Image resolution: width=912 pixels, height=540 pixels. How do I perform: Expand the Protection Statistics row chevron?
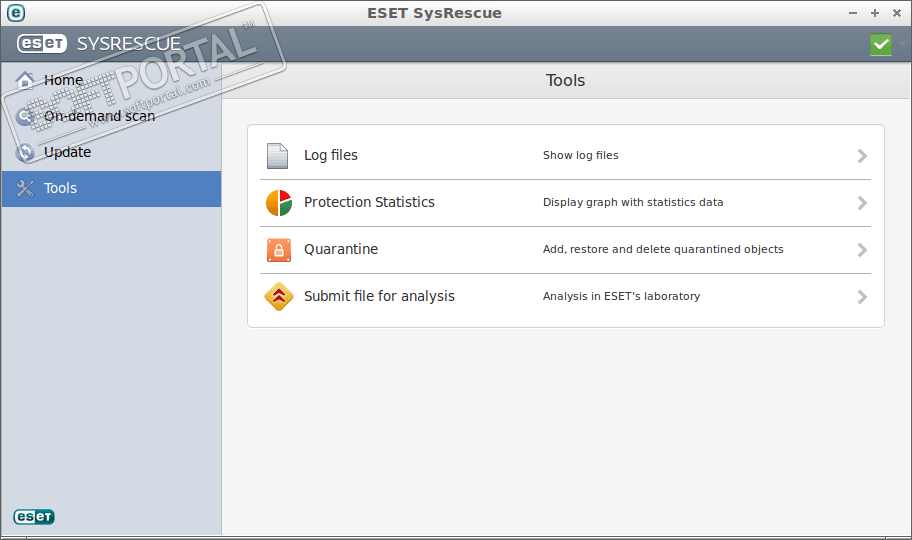(x=862, y=203)
